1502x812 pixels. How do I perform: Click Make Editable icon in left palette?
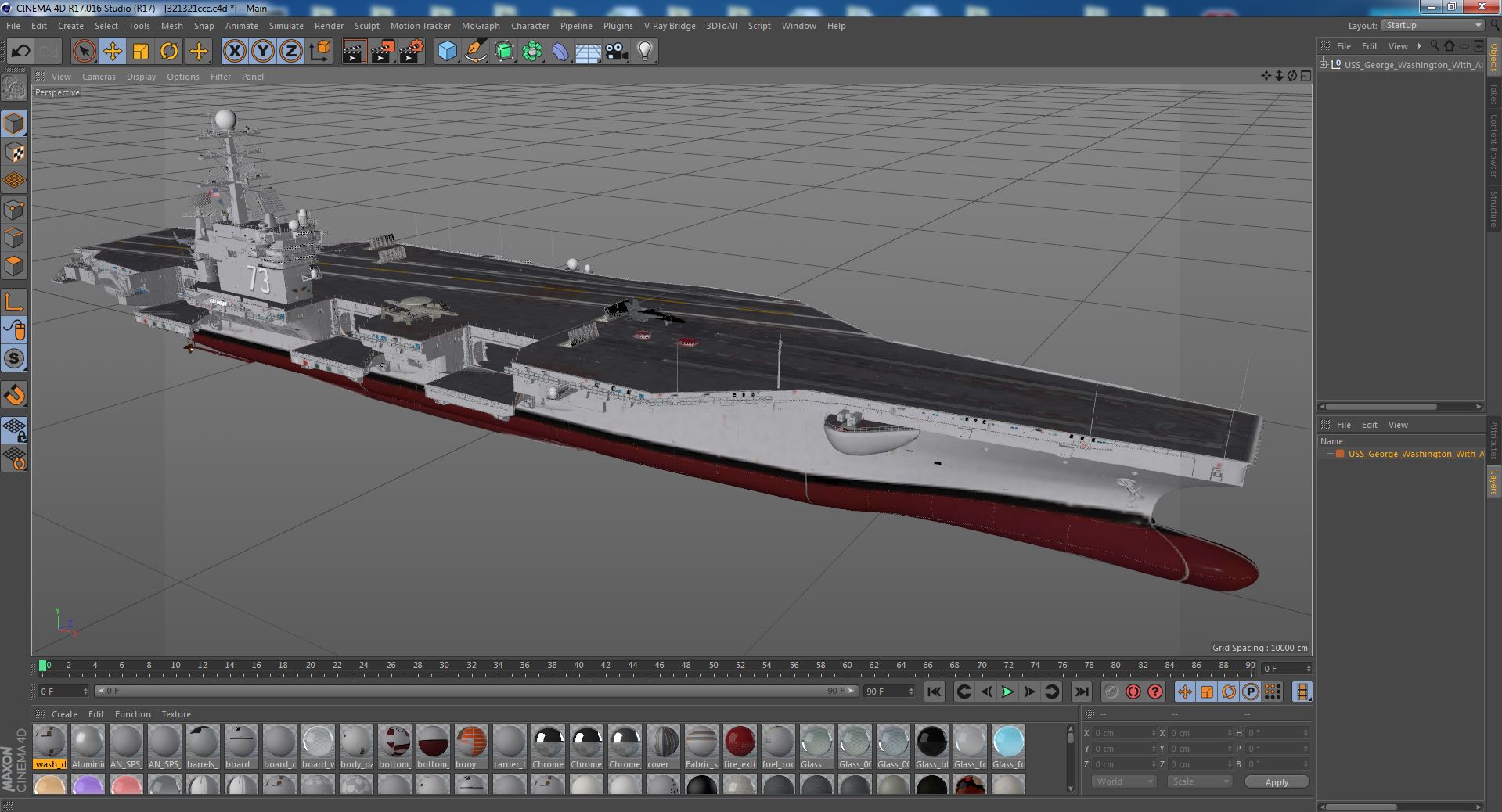[x=14, y=88]
